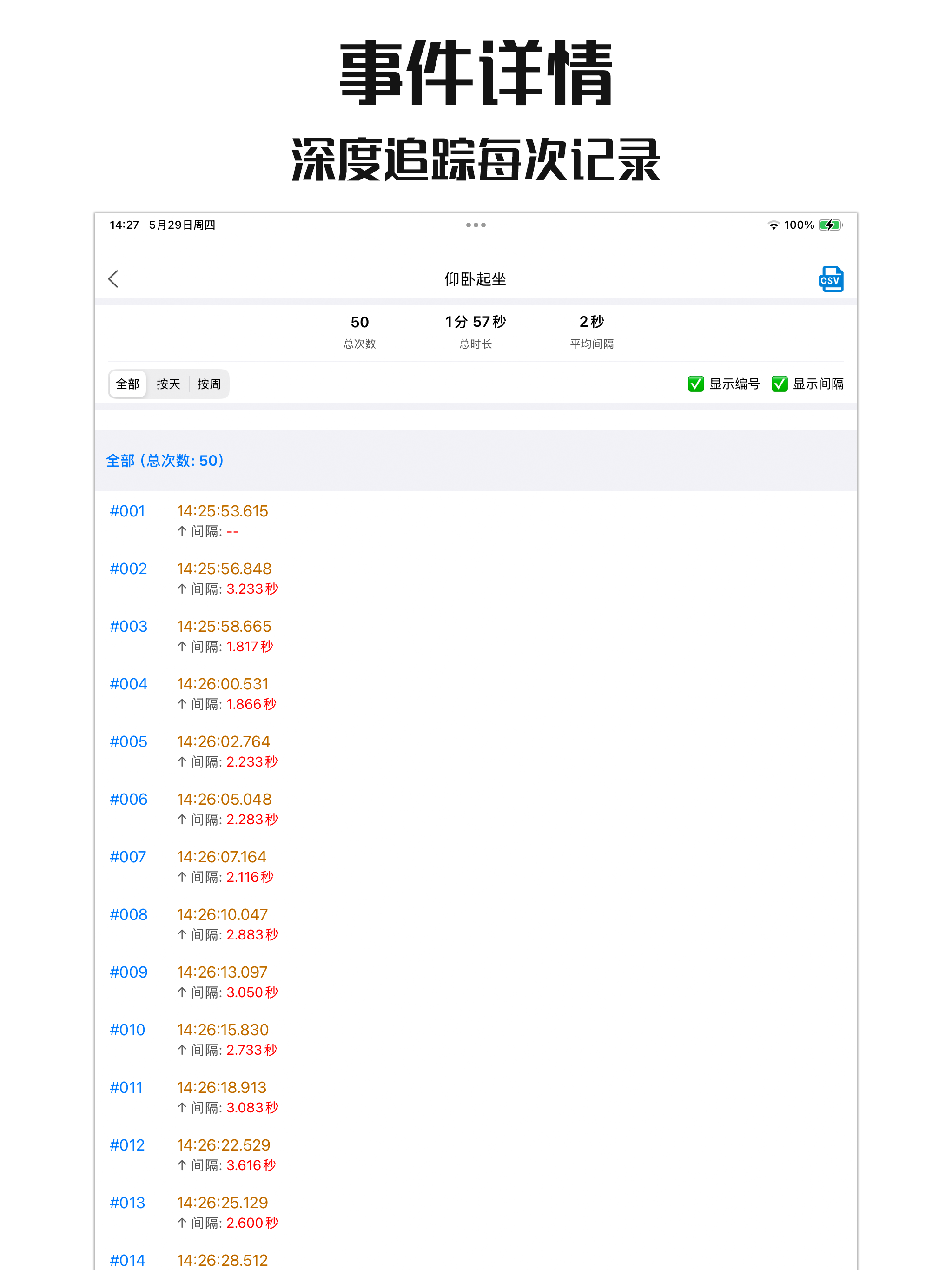Viewport: 952px width, 1270px height.
Task: Tap the status bar clock 14:27
Action: [124, 225]
